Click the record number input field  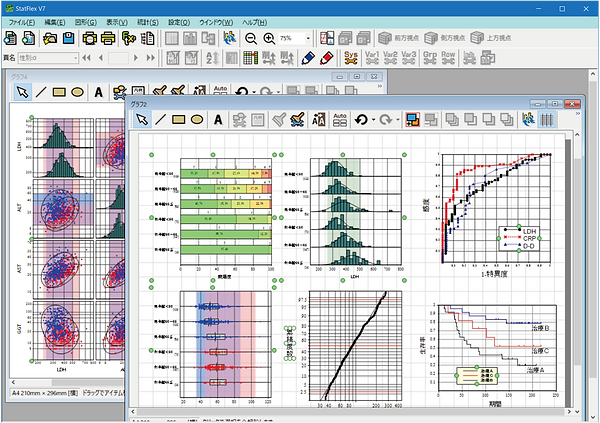(x=118, y=58)
